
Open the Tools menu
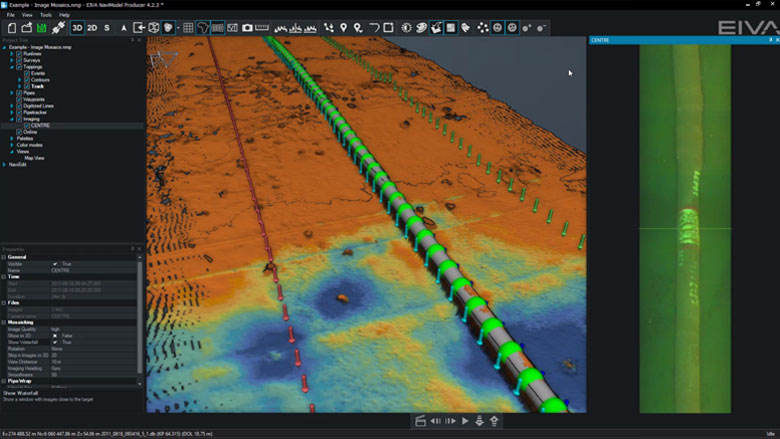[46, 15]
